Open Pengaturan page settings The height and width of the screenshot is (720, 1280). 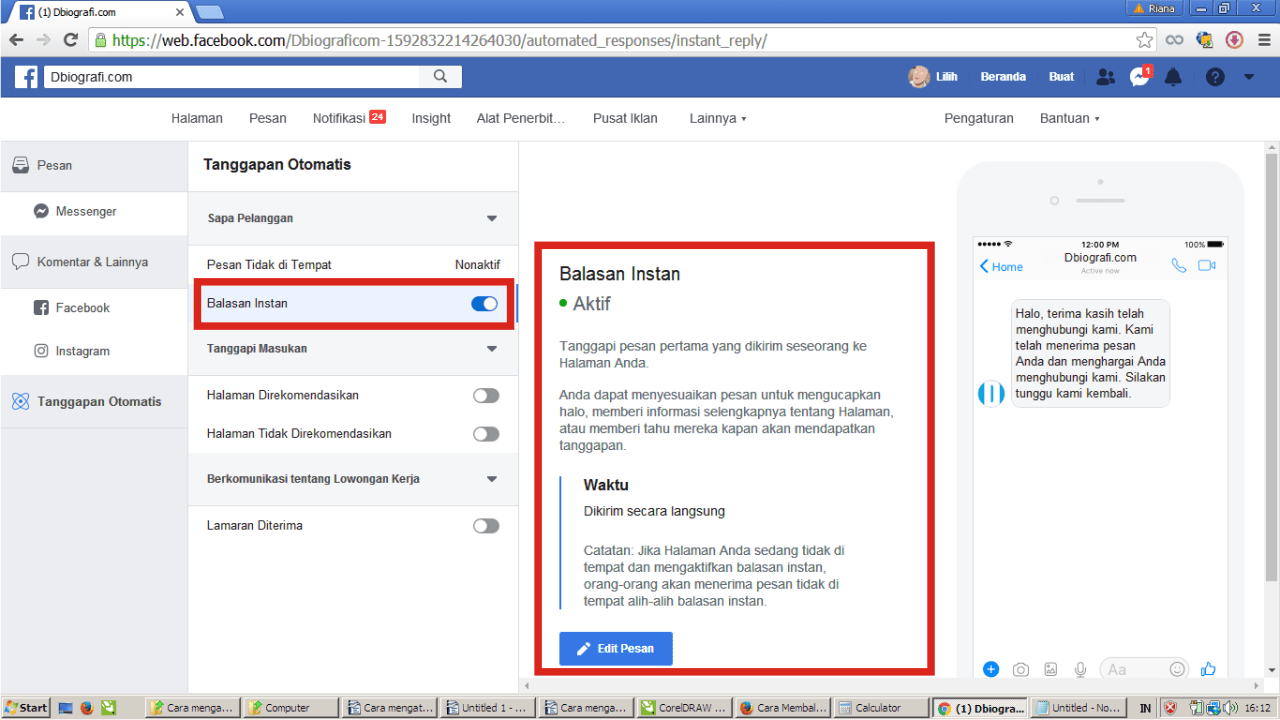(x=979, y=118)
